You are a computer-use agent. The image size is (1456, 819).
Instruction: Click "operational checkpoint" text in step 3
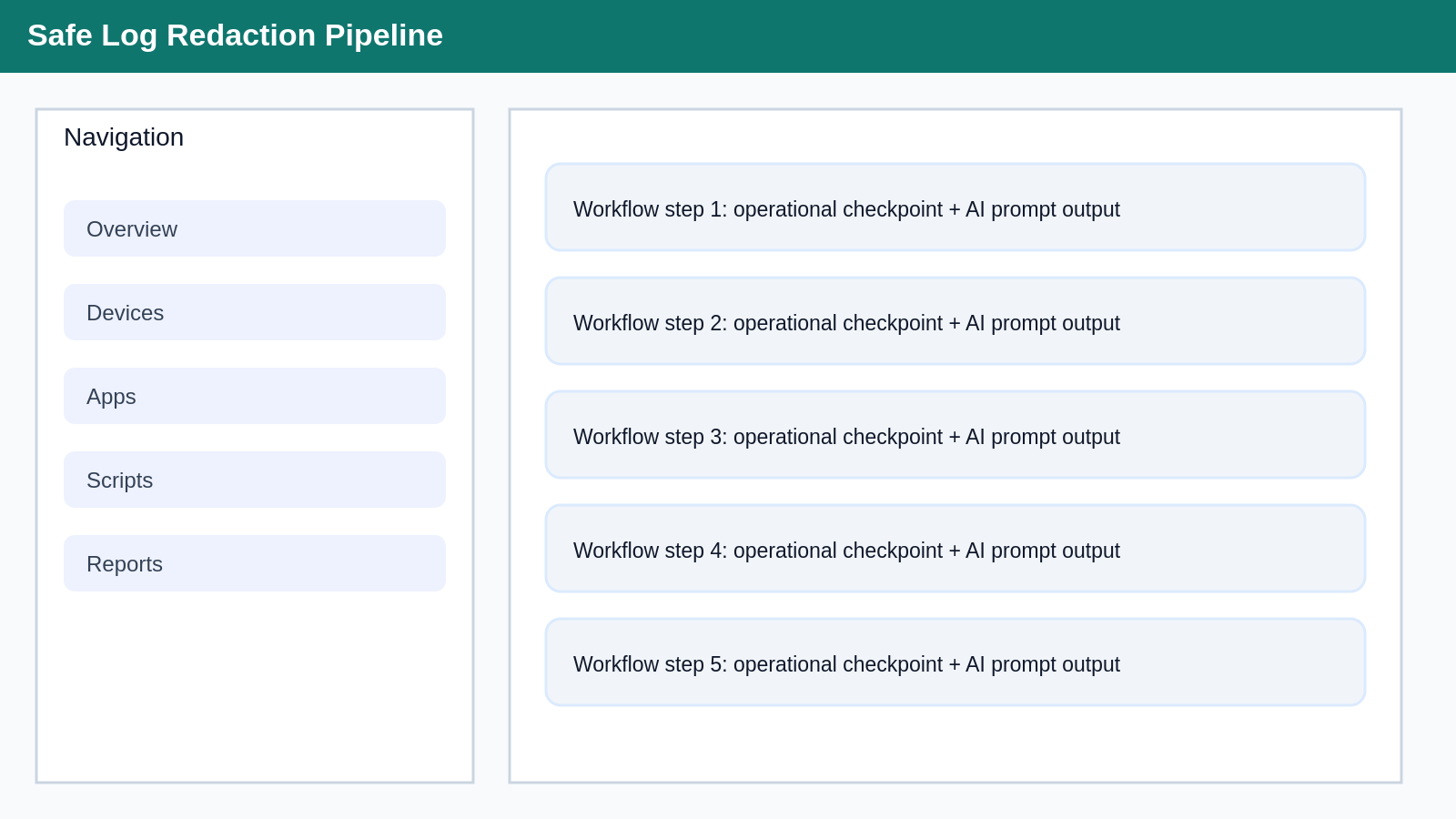837,437
